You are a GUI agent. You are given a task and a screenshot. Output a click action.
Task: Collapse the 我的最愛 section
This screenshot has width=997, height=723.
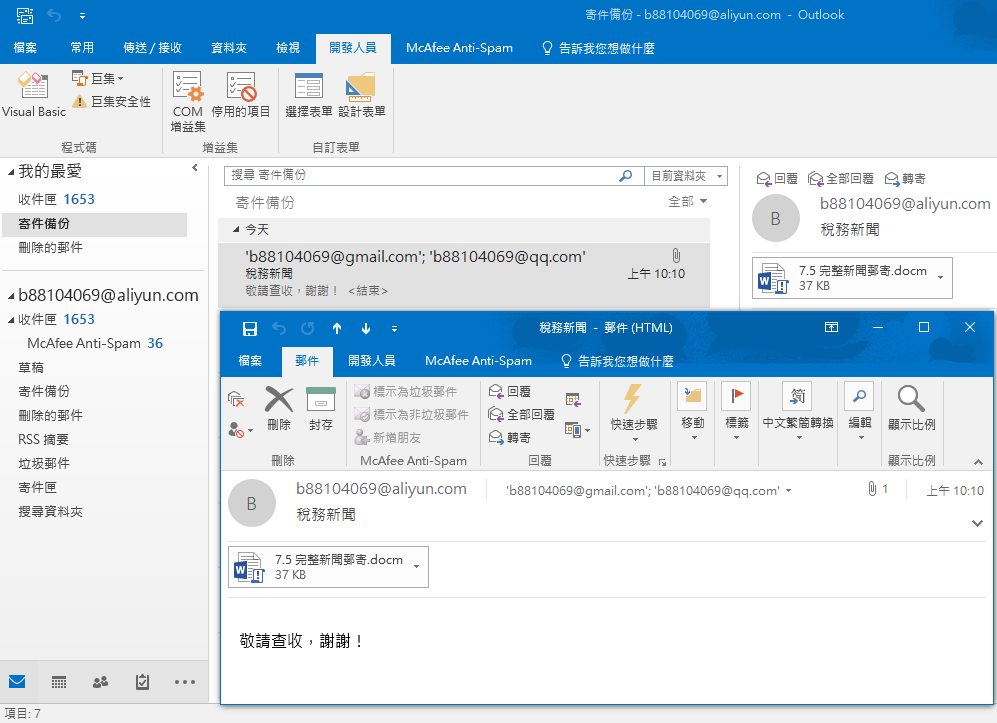[x=11, y=172]
